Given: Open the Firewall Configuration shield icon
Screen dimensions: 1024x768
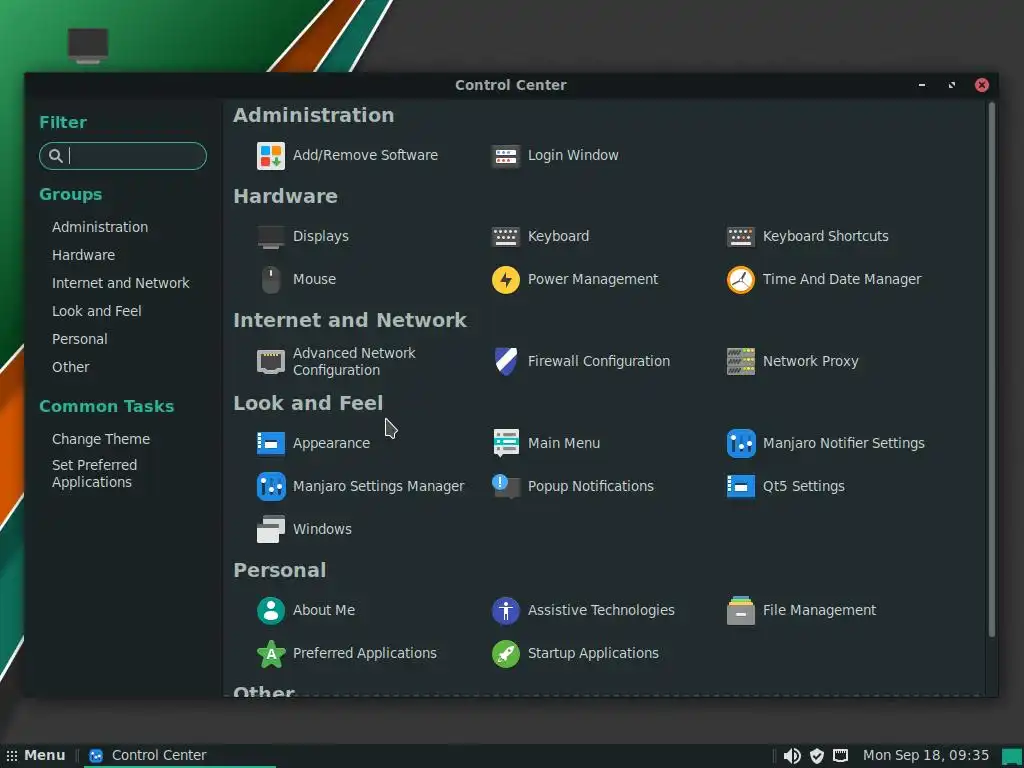Looking at the screenshot, I should [x=505, y=361].
